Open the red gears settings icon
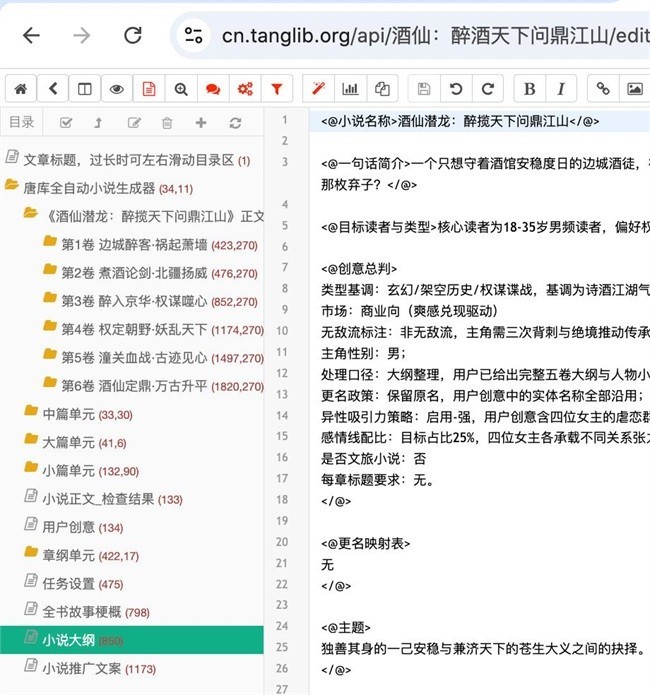Image resolution: width=650 pixels, height=695 pixels. [245, 89]
